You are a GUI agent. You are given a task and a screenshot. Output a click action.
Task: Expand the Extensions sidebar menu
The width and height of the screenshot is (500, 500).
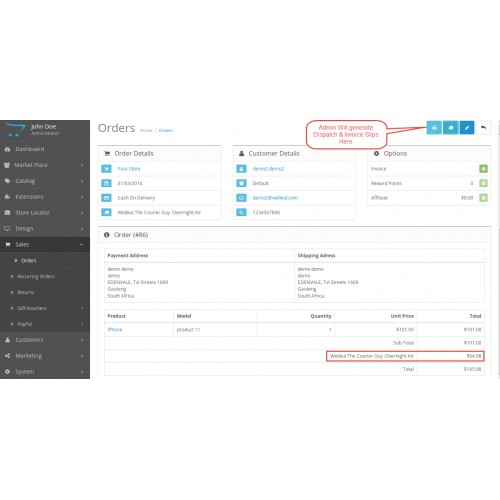tap(45, 197)
